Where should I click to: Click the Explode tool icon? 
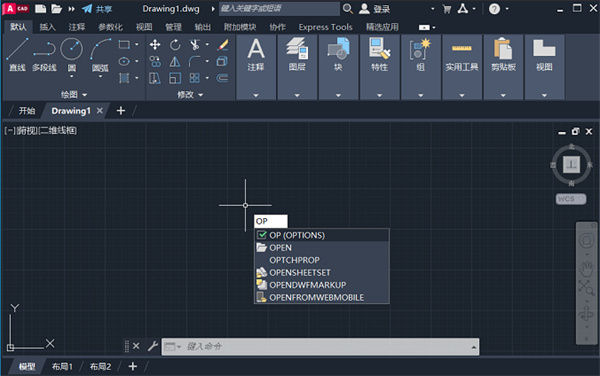(222, 61)
